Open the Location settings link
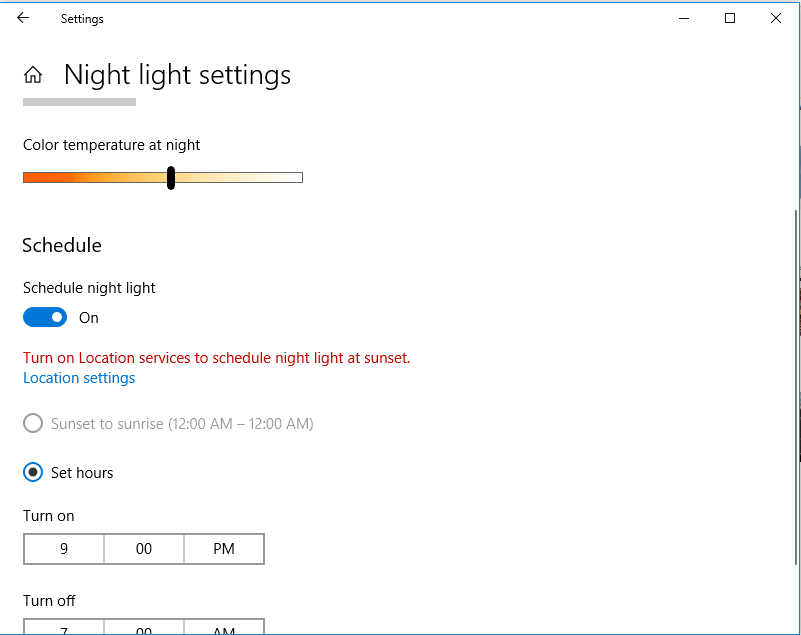801x635 pixels. tap(79, 378)
